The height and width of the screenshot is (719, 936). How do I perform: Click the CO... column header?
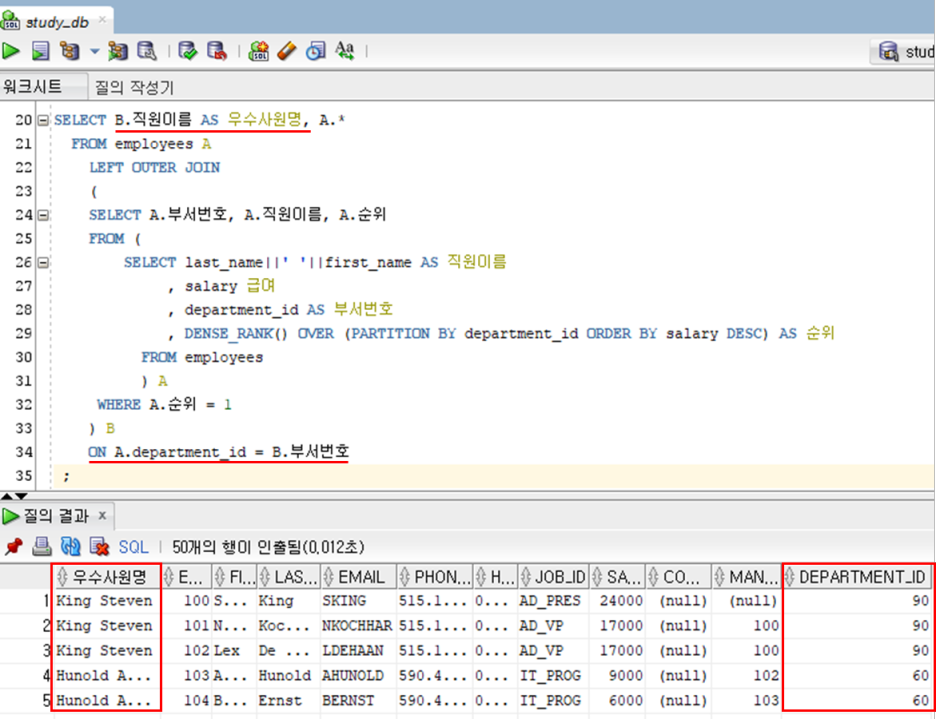[679, 577]
